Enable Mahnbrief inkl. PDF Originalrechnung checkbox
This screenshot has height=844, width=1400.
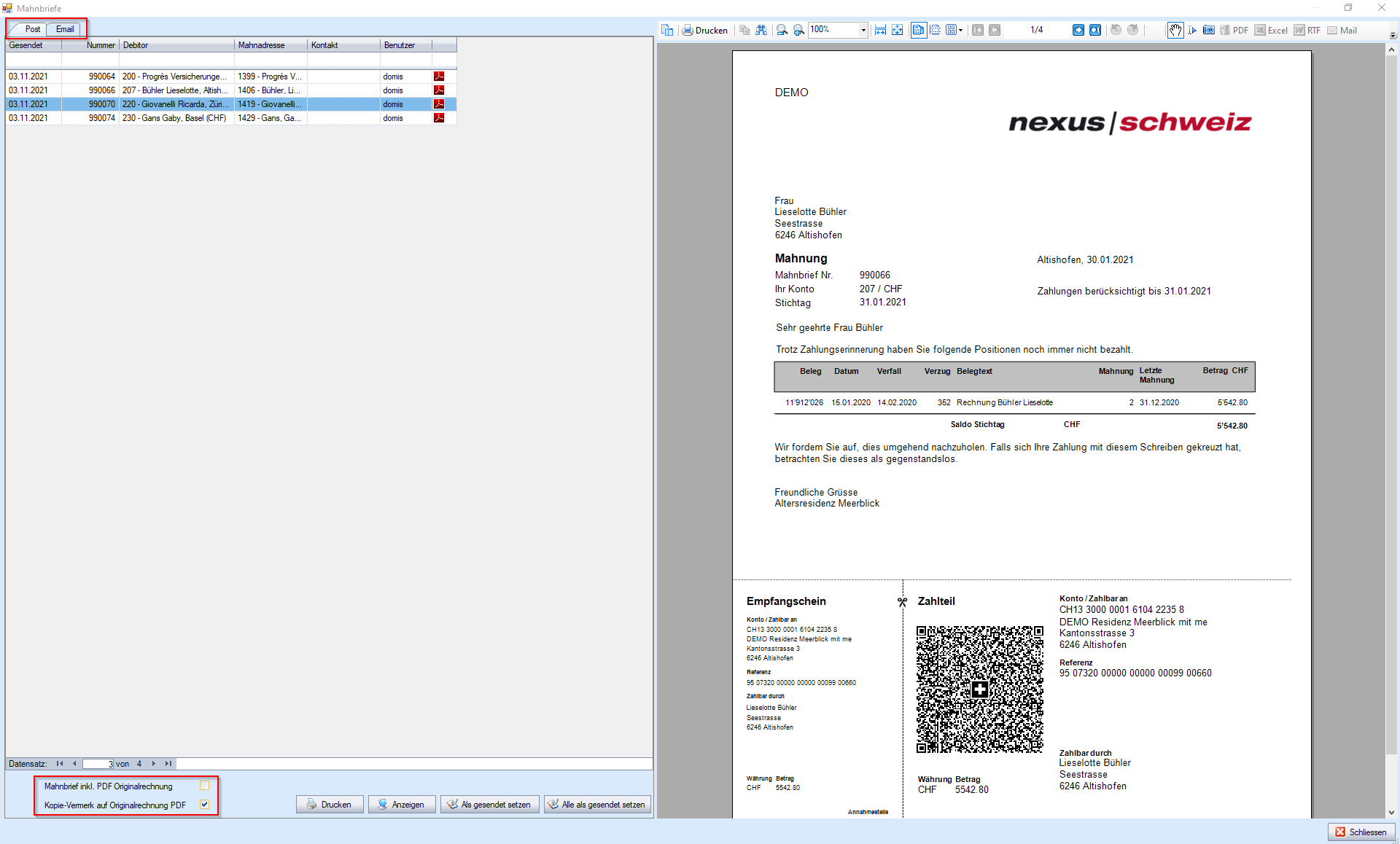(x=204, y=786)
